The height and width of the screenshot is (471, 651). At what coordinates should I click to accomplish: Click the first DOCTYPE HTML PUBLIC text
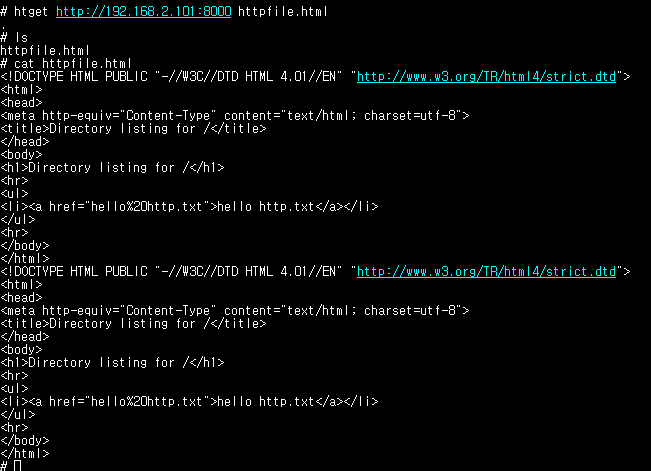tap(74, 77)
